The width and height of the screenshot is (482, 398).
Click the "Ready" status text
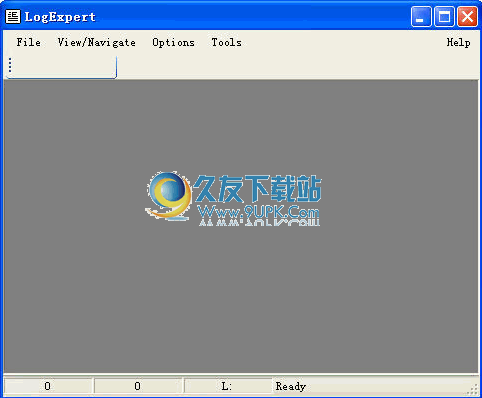[291, 386]
